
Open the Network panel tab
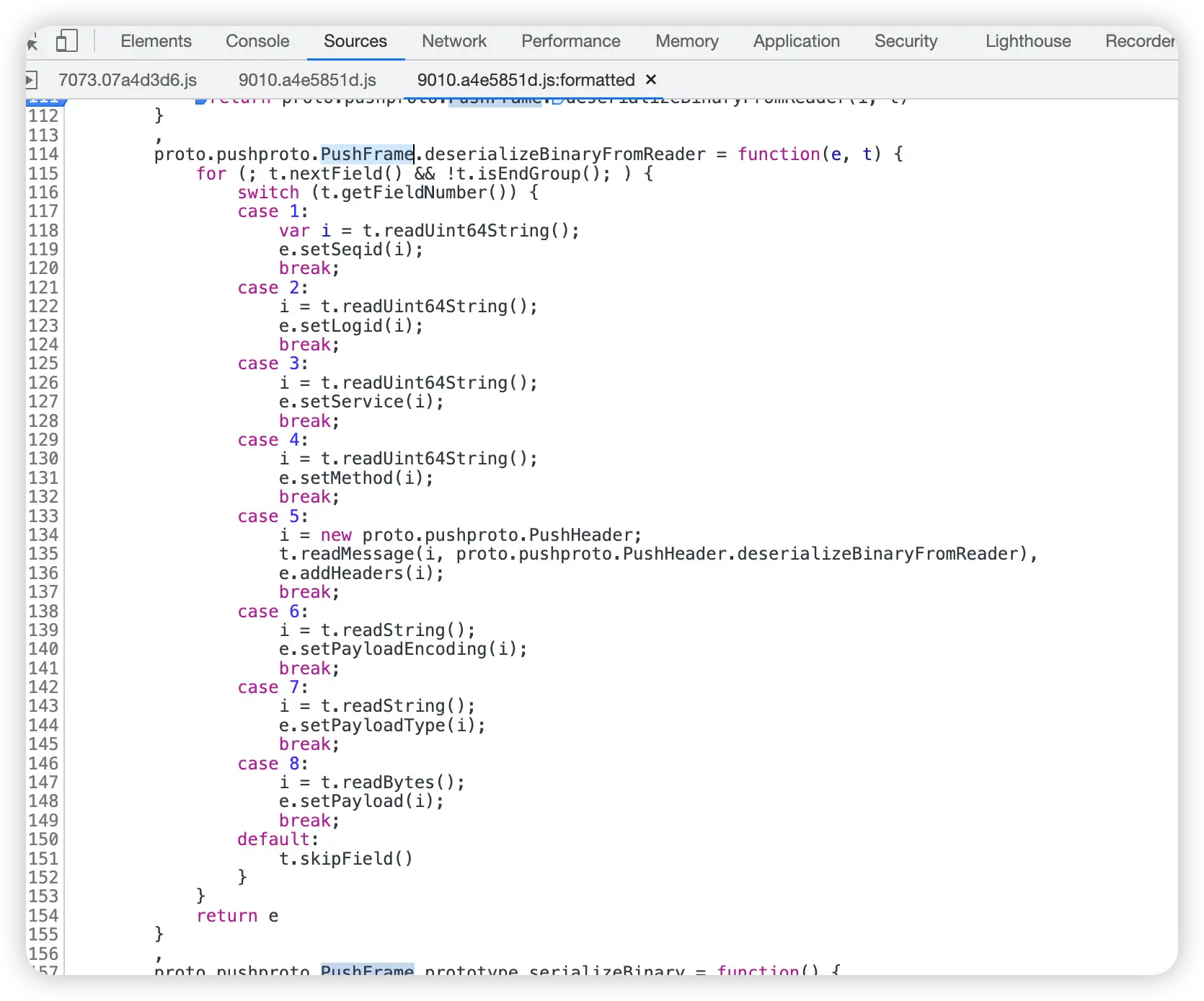point(454,41)
